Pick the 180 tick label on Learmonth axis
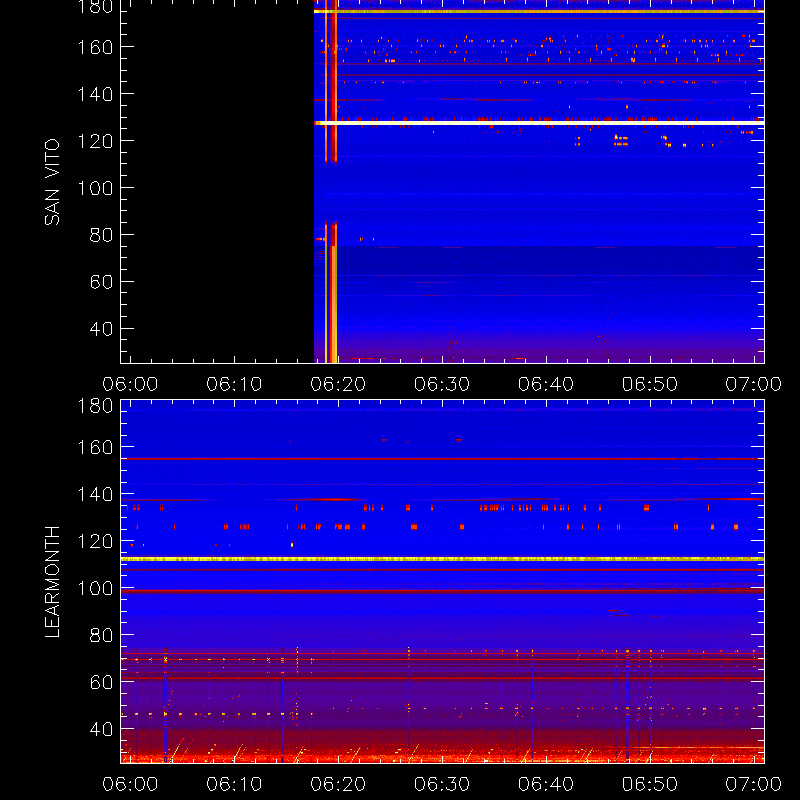 [x=95, y=406]
